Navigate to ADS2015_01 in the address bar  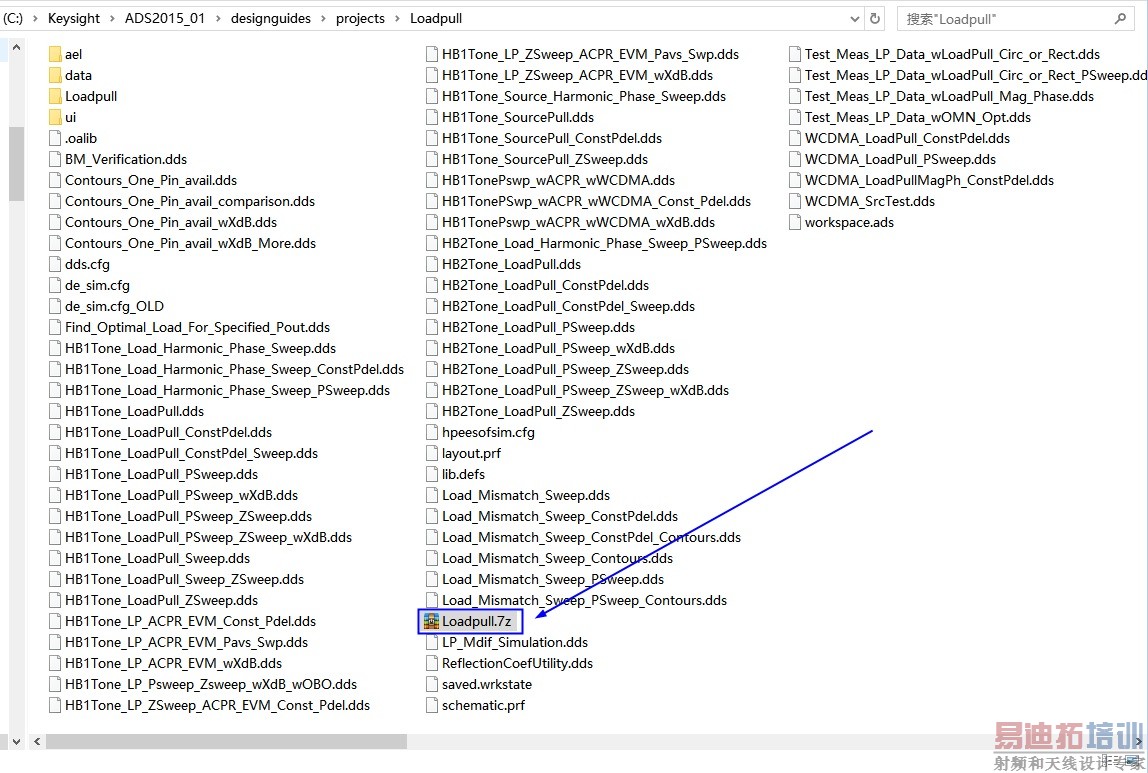coord(165,18)
